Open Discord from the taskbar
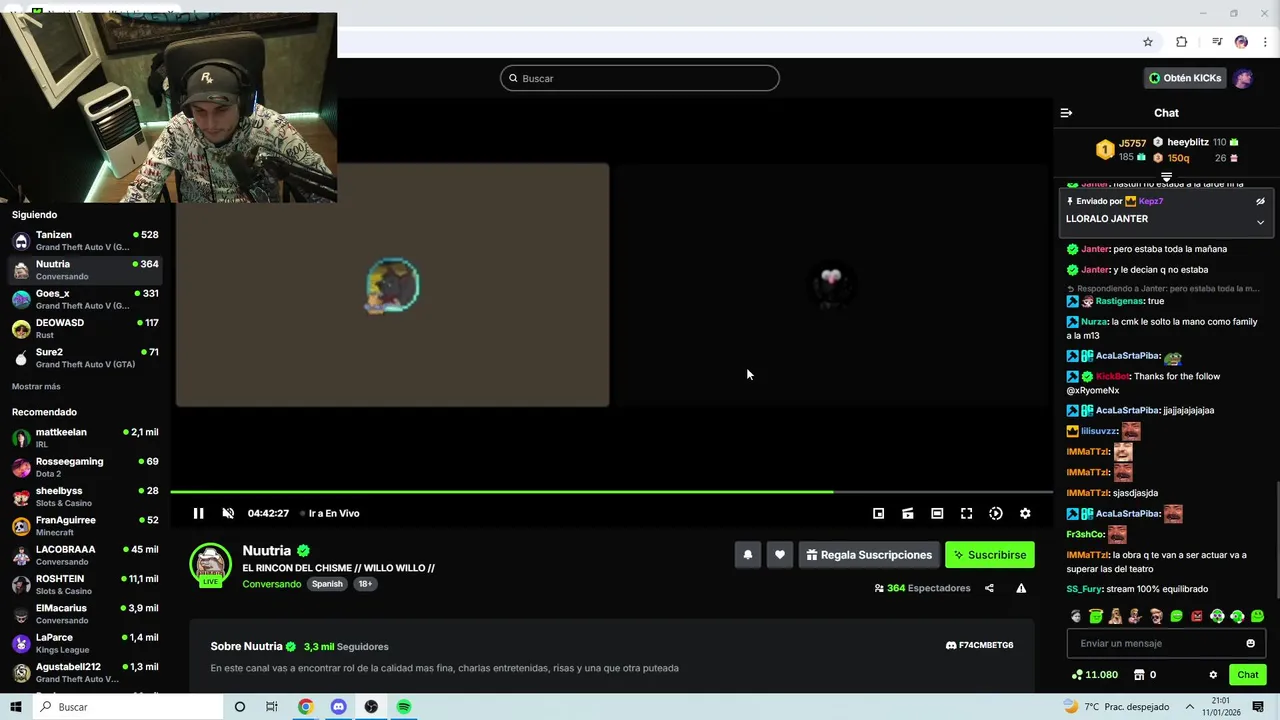Viewport: 1280px width, 720px height. click(338, 707)
